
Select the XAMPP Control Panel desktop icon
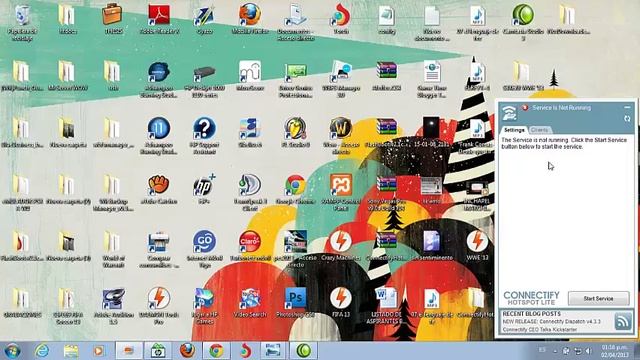(x=341, y=193)
